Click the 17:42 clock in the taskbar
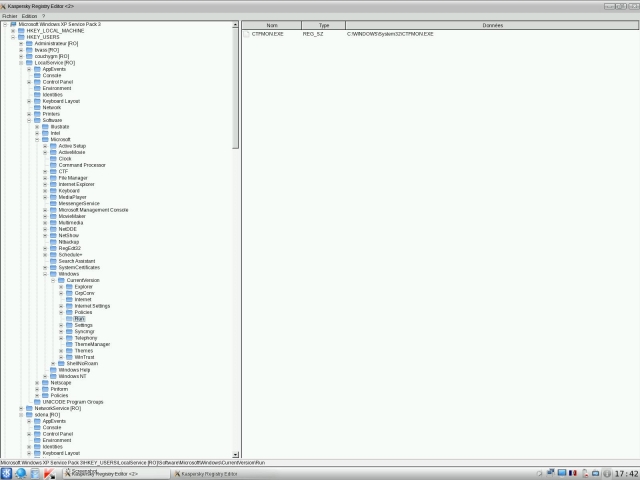The height and width of the screenshot is (480, 640). tap(626, 474)
